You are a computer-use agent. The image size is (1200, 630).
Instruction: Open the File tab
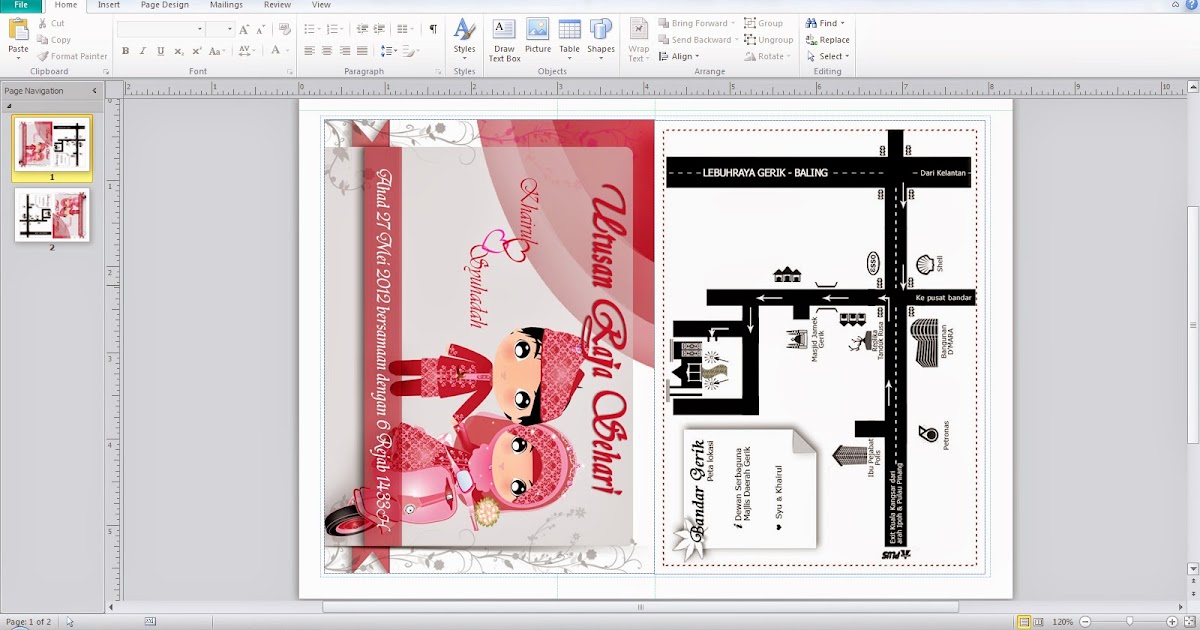(x=21, y=5)
